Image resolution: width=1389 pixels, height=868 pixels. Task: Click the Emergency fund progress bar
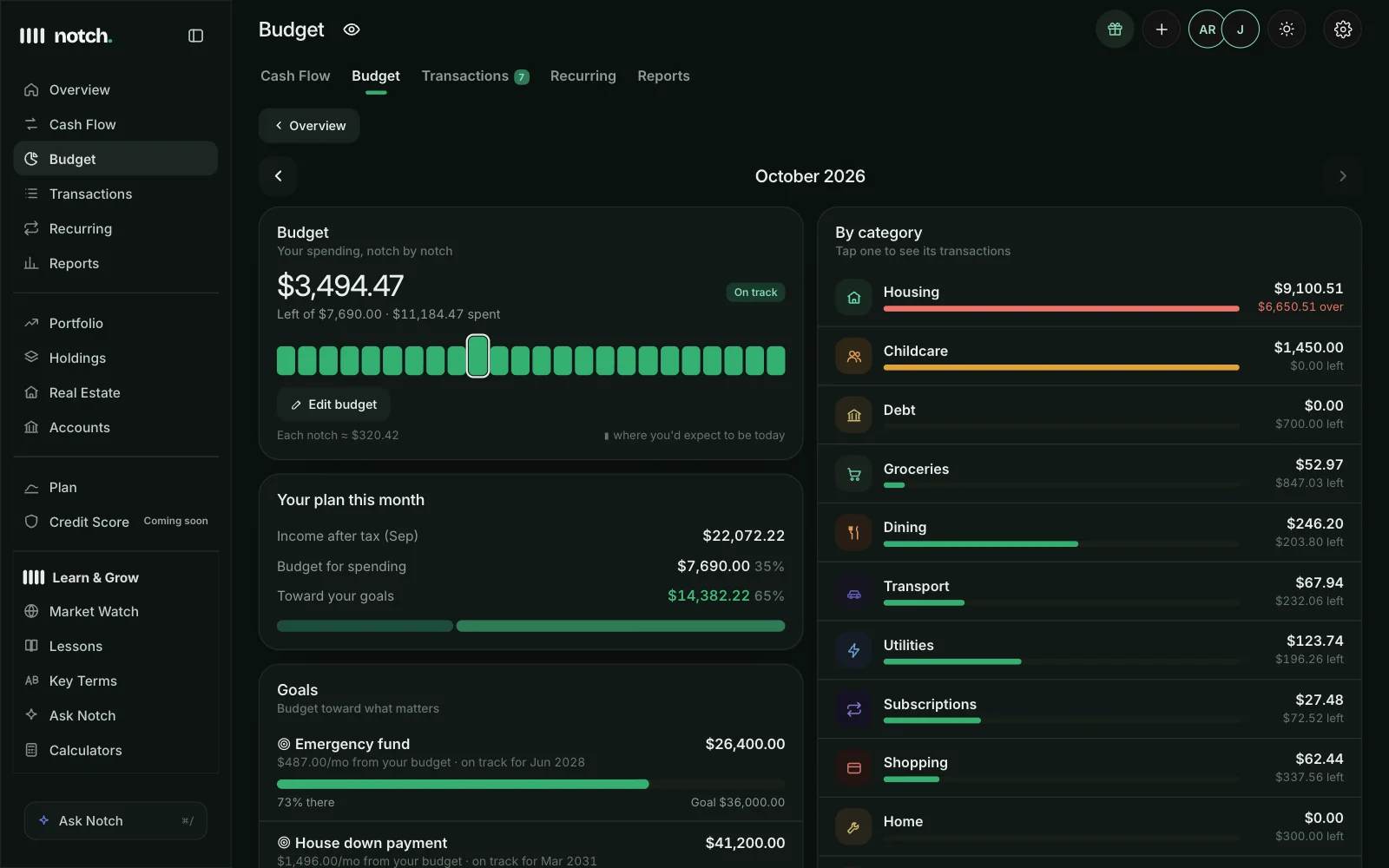click(530, 784)
